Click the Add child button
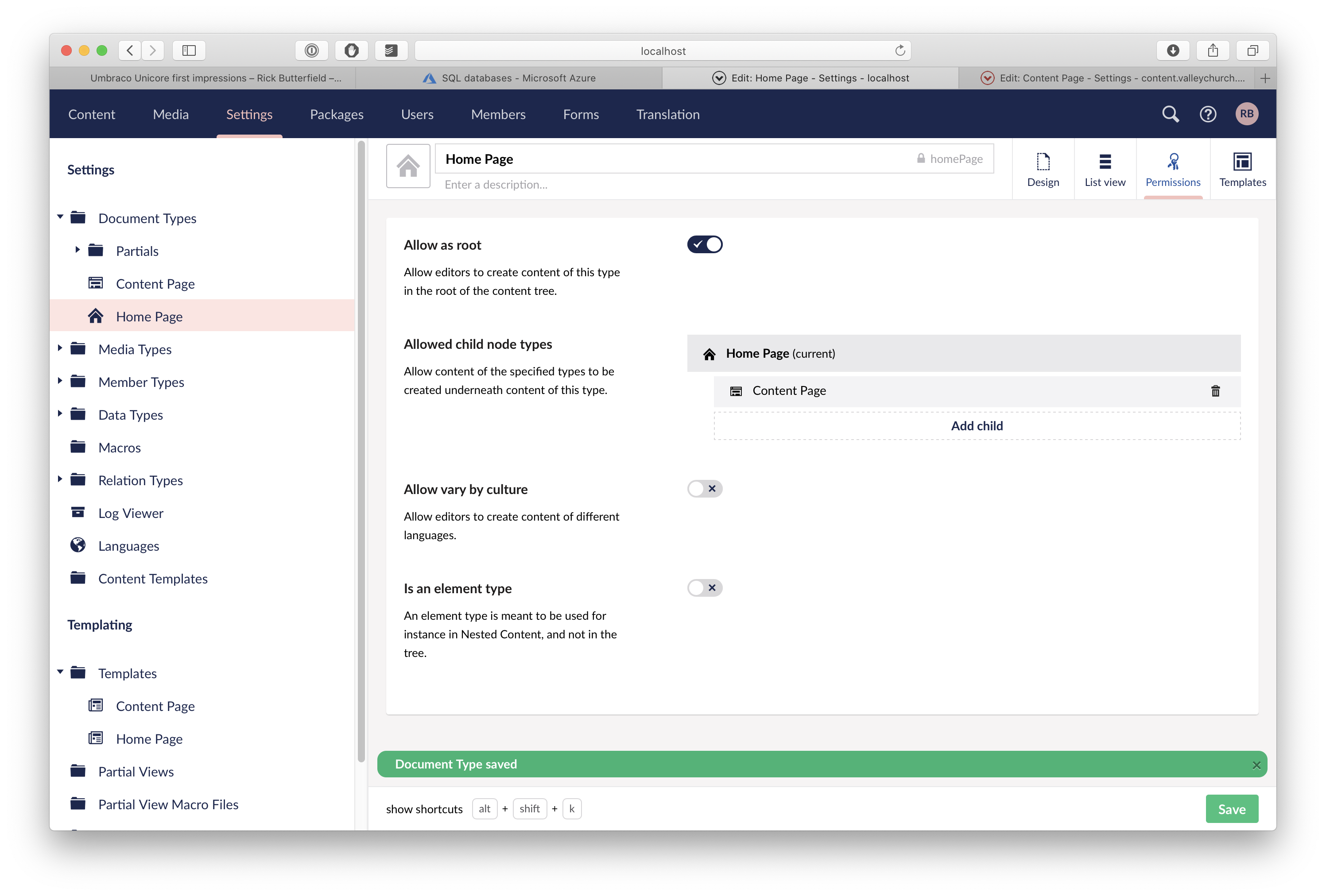 pyautogui.click(x=976, y=425)
